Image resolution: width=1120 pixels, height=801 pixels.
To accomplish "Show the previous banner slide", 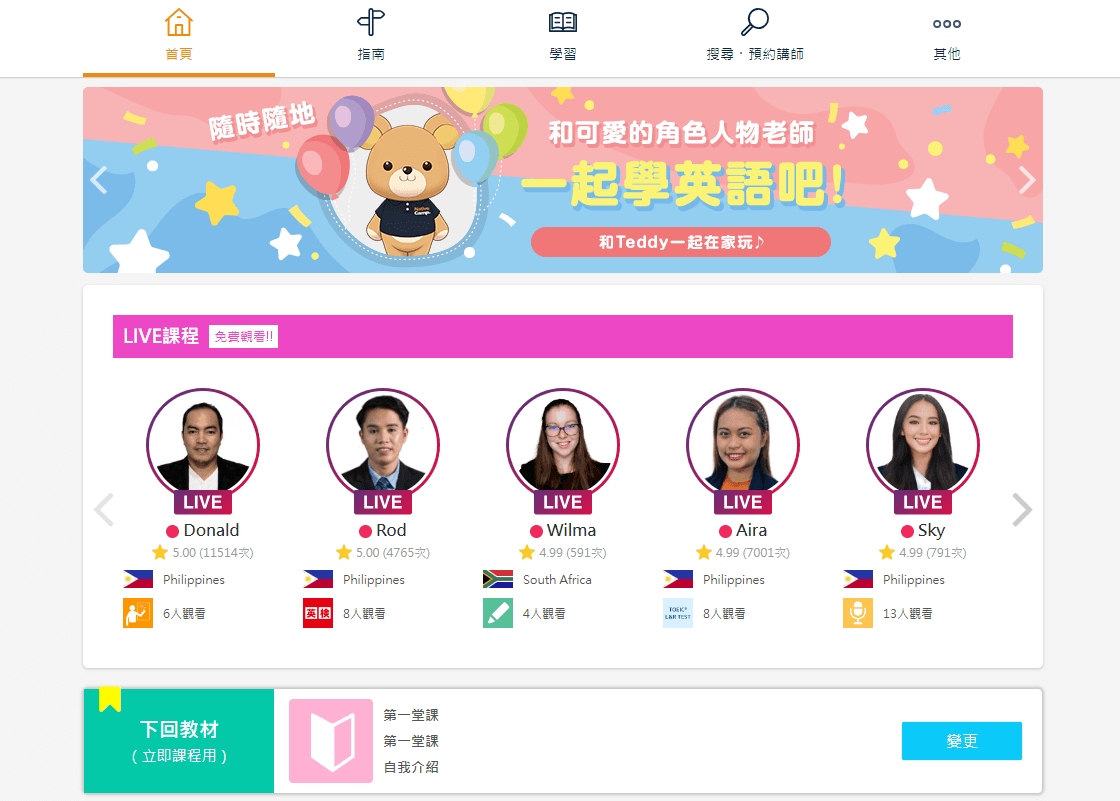I will [99, 180].
